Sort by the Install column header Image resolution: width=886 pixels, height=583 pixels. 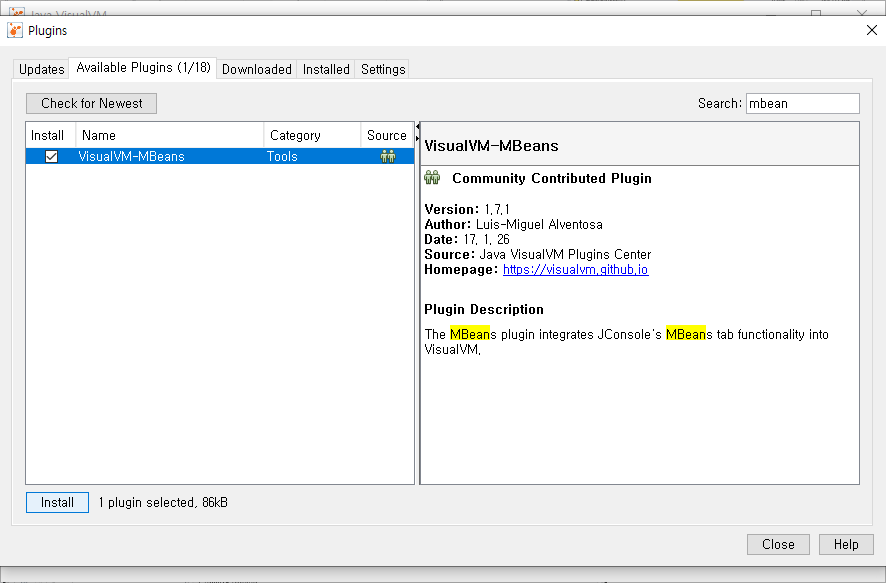50,135
